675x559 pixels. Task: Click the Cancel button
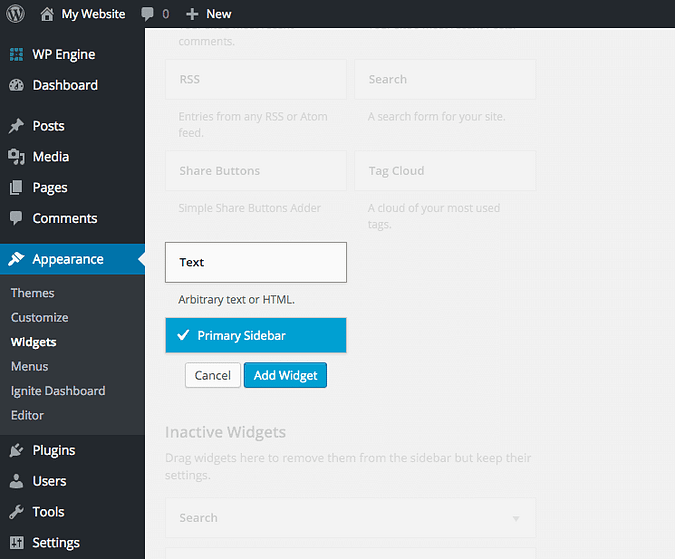tap(213, 375)
